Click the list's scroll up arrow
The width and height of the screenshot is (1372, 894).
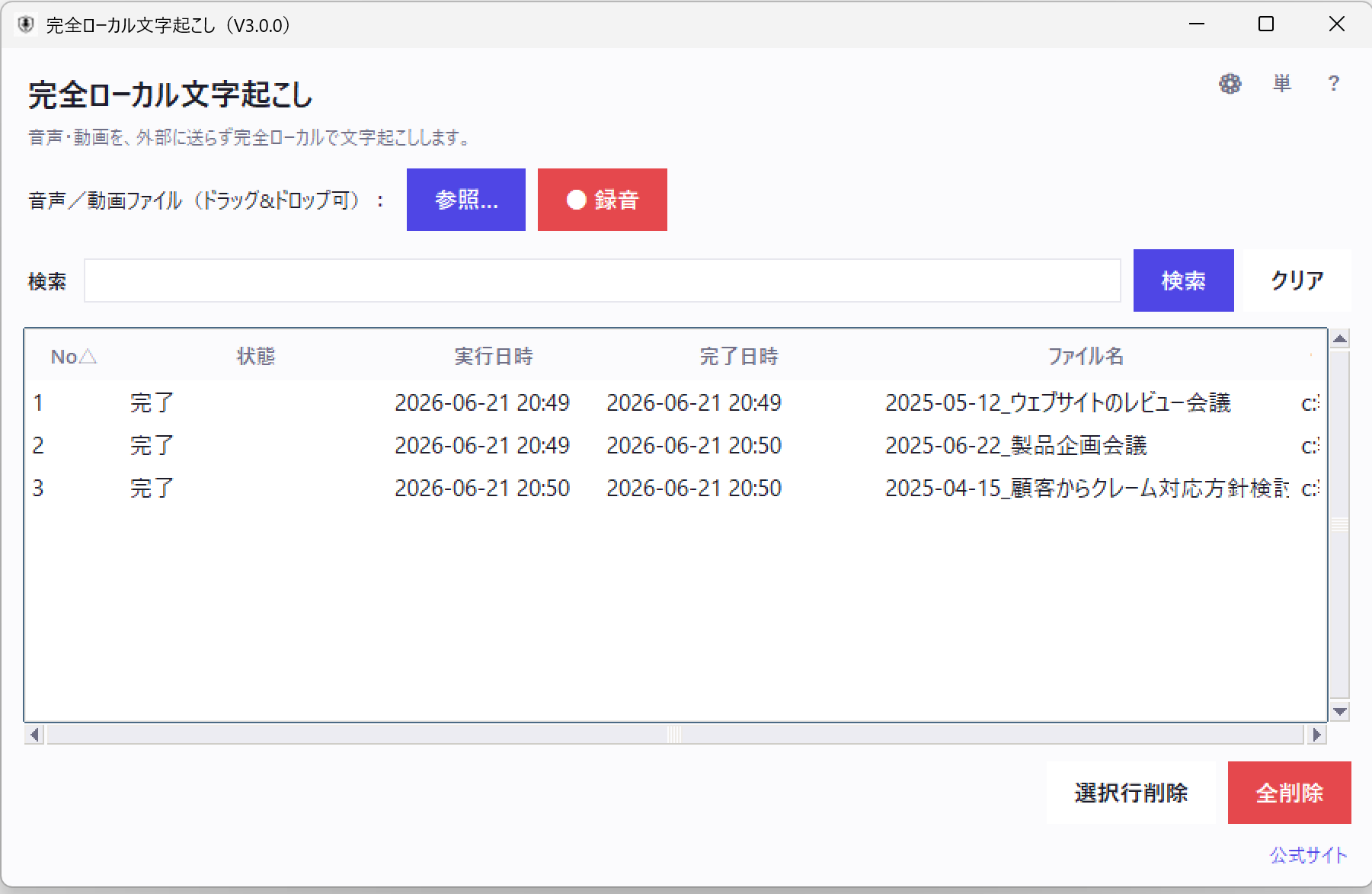pos(1340,338)
